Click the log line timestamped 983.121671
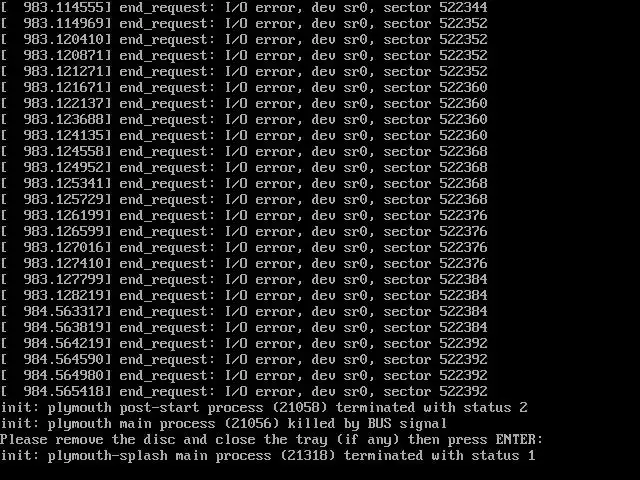Viewport: 640px width, 480px height. tap(244, 88)
